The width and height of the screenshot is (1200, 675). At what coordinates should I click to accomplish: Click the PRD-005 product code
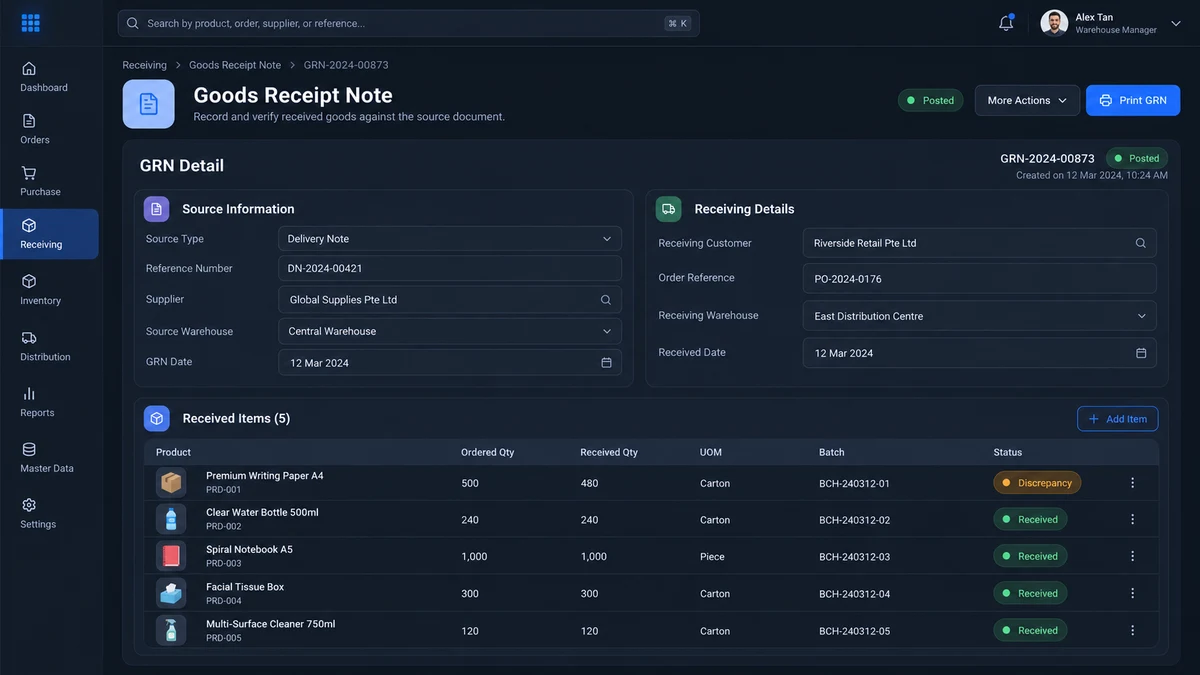(x=224, y=638)
